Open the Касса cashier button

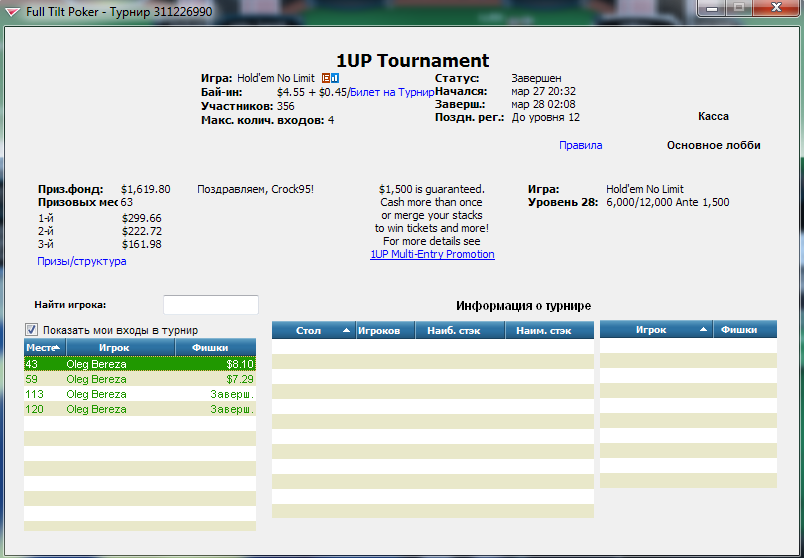pos(713,116)
